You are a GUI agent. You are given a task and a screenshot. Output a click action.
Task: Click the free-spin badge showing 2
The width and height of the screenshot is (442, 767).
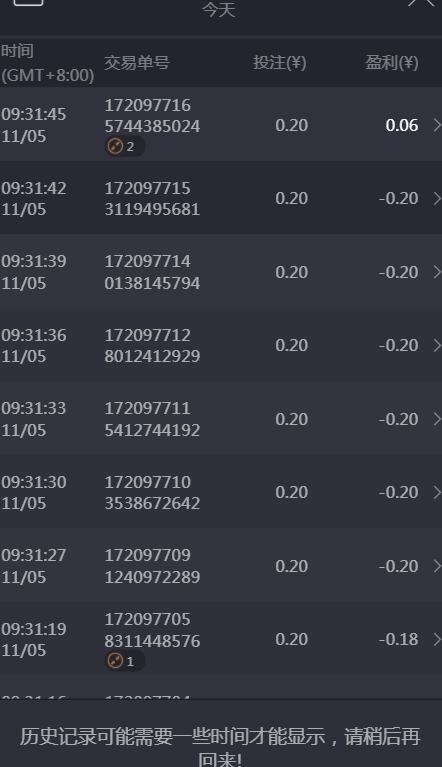tap(125, 146)
